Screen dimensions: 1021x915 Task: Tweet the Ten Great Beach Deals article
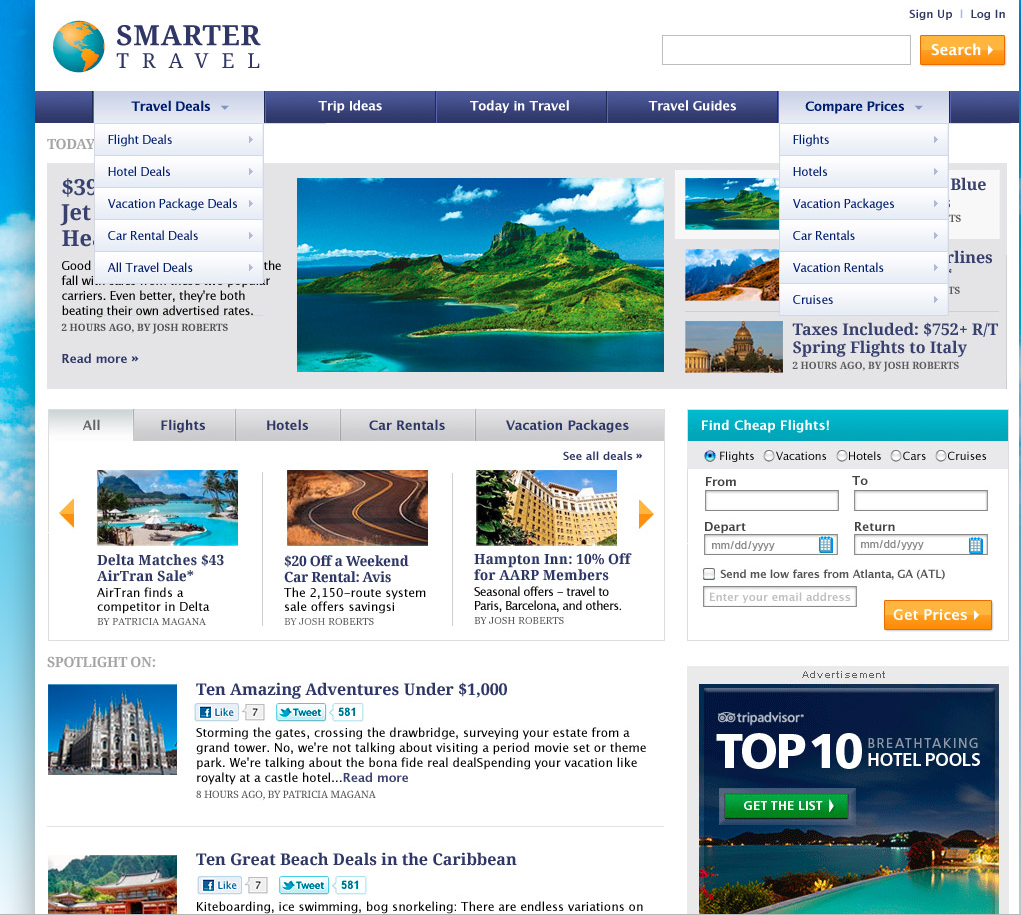pyautogui.click(x=303, y=885)
